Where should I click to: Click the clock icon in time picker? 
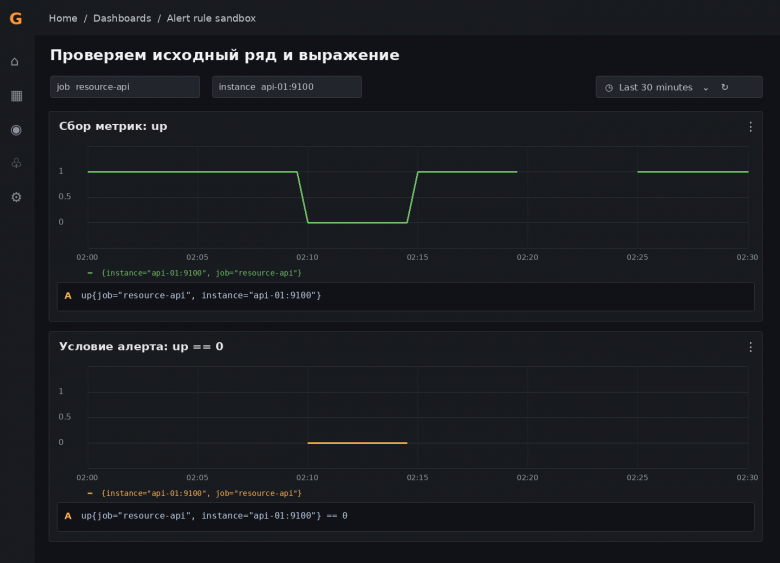click(609, 88)
